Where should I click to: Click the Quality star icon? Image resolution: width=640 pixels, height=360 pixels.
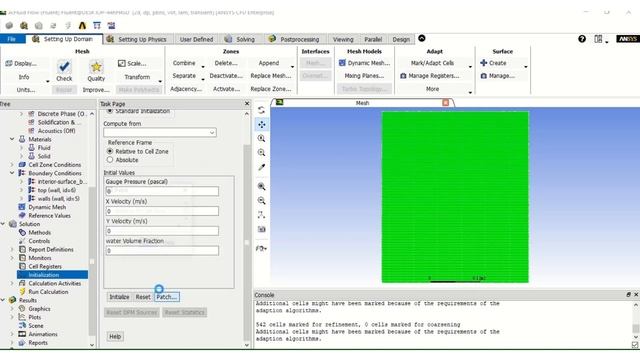pyautogui.click(x=96, y=66)
